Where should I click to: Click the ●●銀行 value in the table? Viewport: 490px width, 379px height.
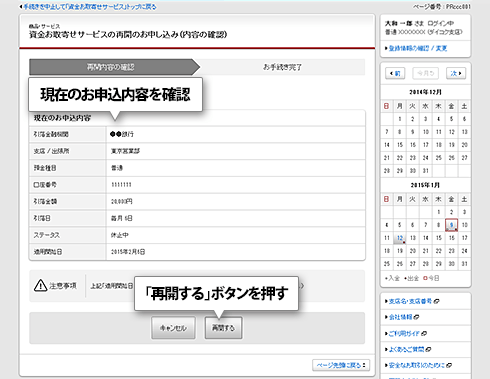pyautogui.click(x=122, y=134)
